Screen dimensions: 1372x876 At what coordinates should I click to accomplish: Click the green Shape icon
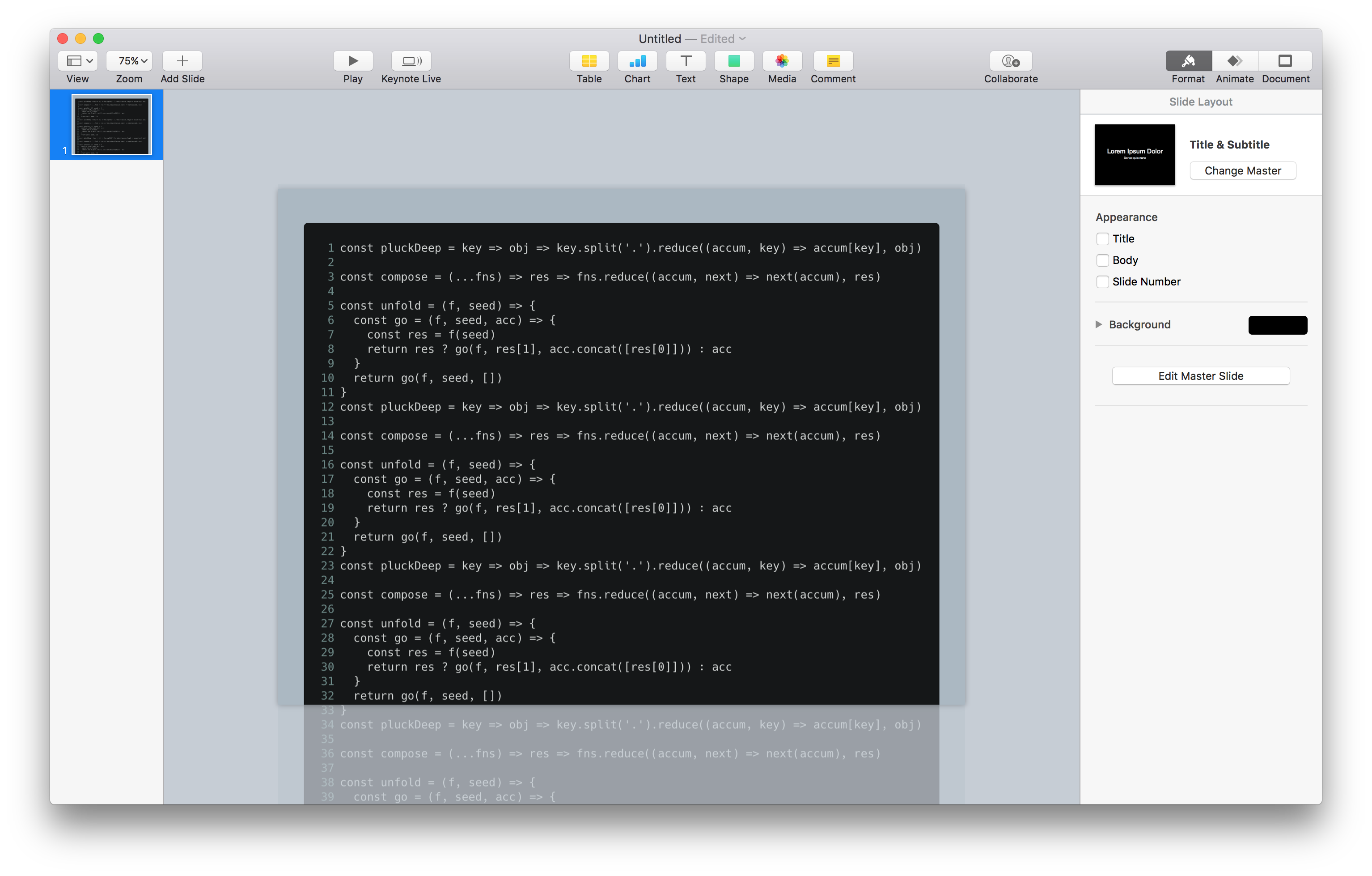(x=733, y=61)
